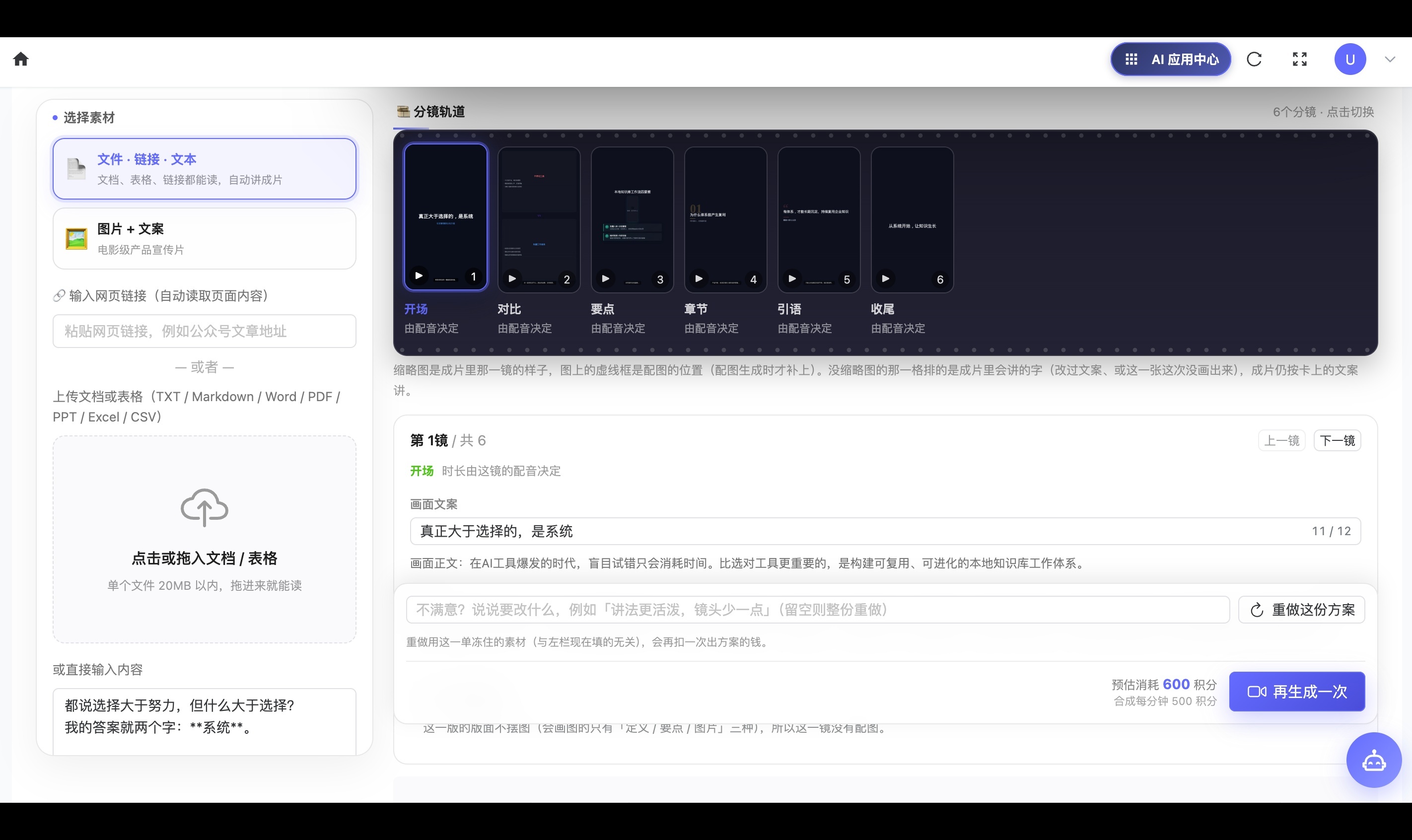Select storyboard thumbnail 6 收尾

point(912,219)
